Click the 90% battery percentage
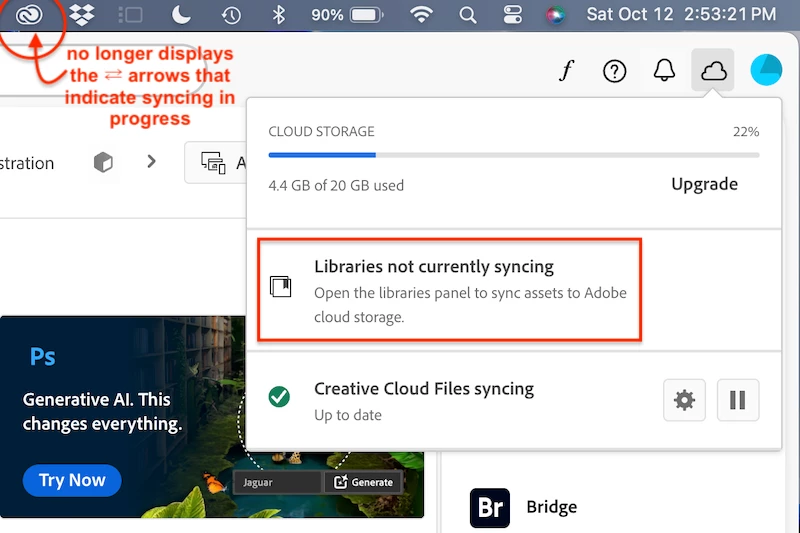Image resolution: width=800 pixels, height=533 pixels. (327, 15)
